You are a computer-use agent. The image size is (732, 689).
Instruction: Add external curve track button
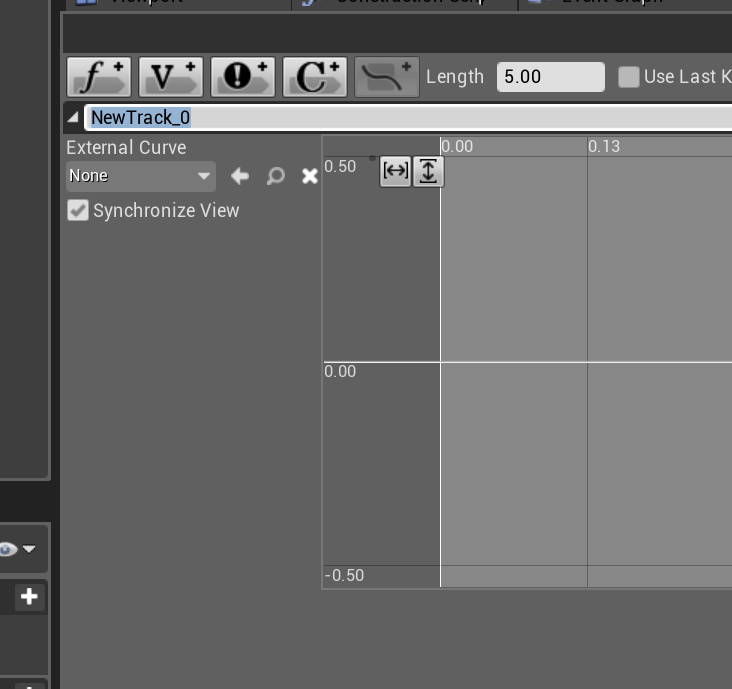[x=387, y=77]
